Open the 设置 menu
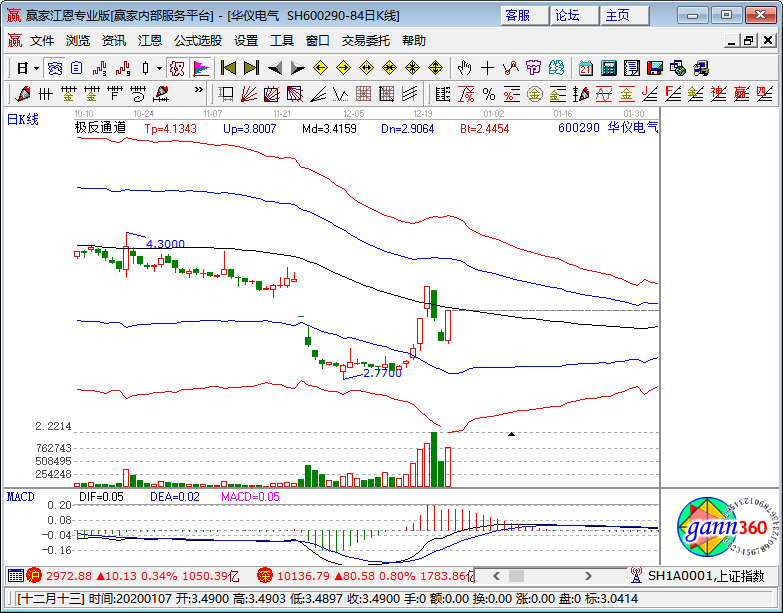 pos(246,41)
